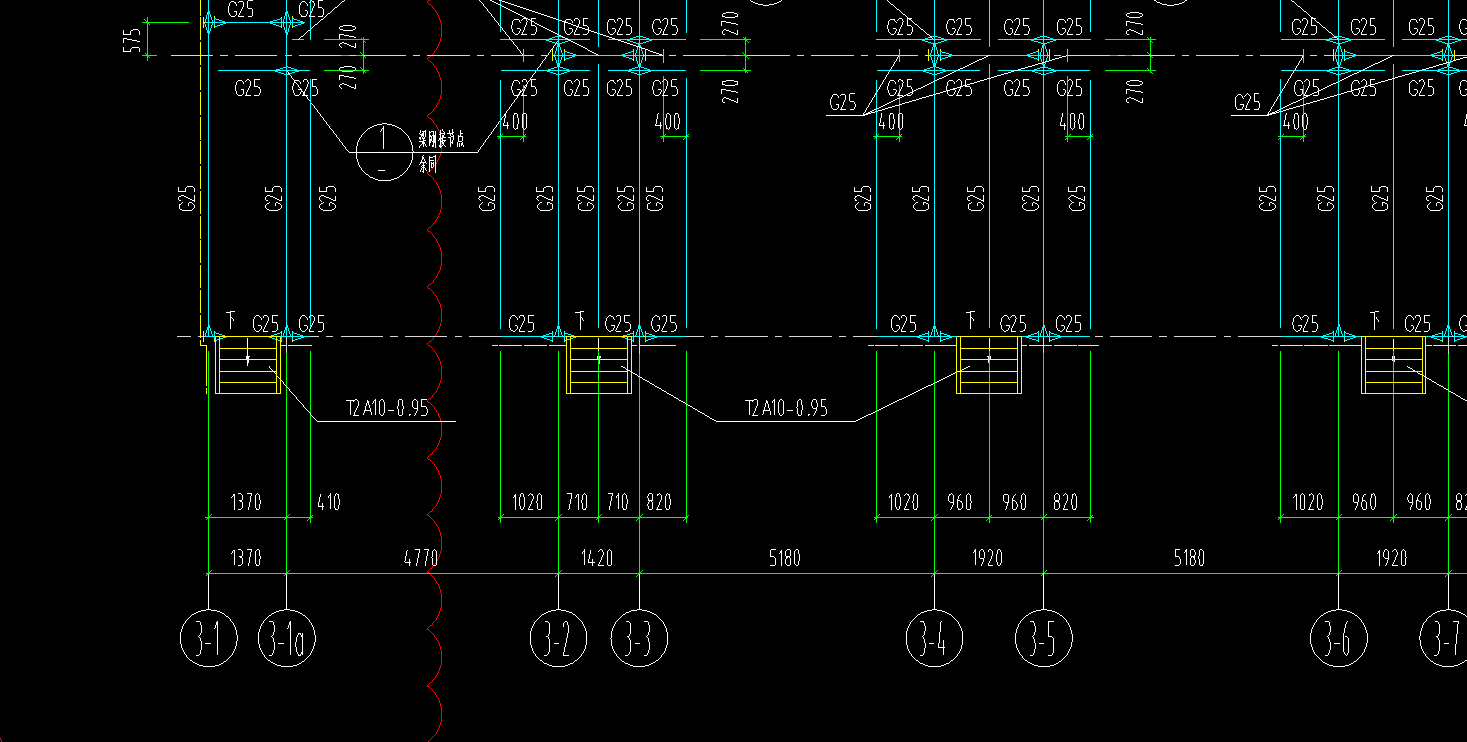The image size is (1467, 742).
Task: Select the axis grid bubble 3-1a
Action: click(287, 638)
